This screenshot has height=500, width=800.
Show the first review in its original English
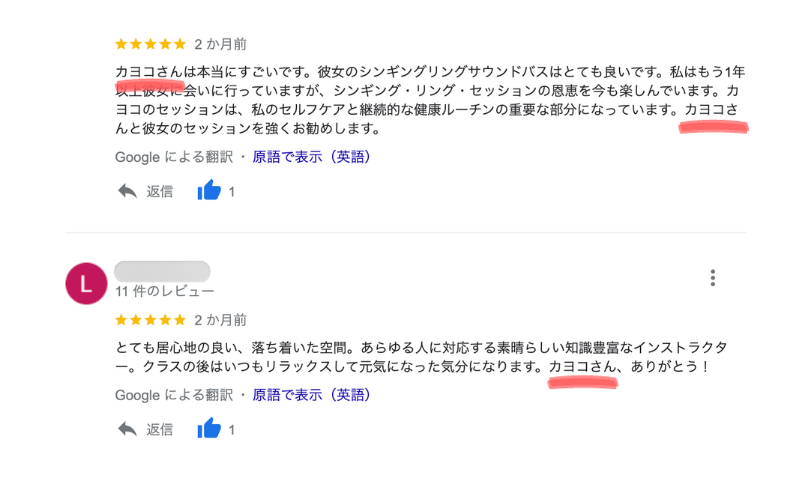[311, 157]
